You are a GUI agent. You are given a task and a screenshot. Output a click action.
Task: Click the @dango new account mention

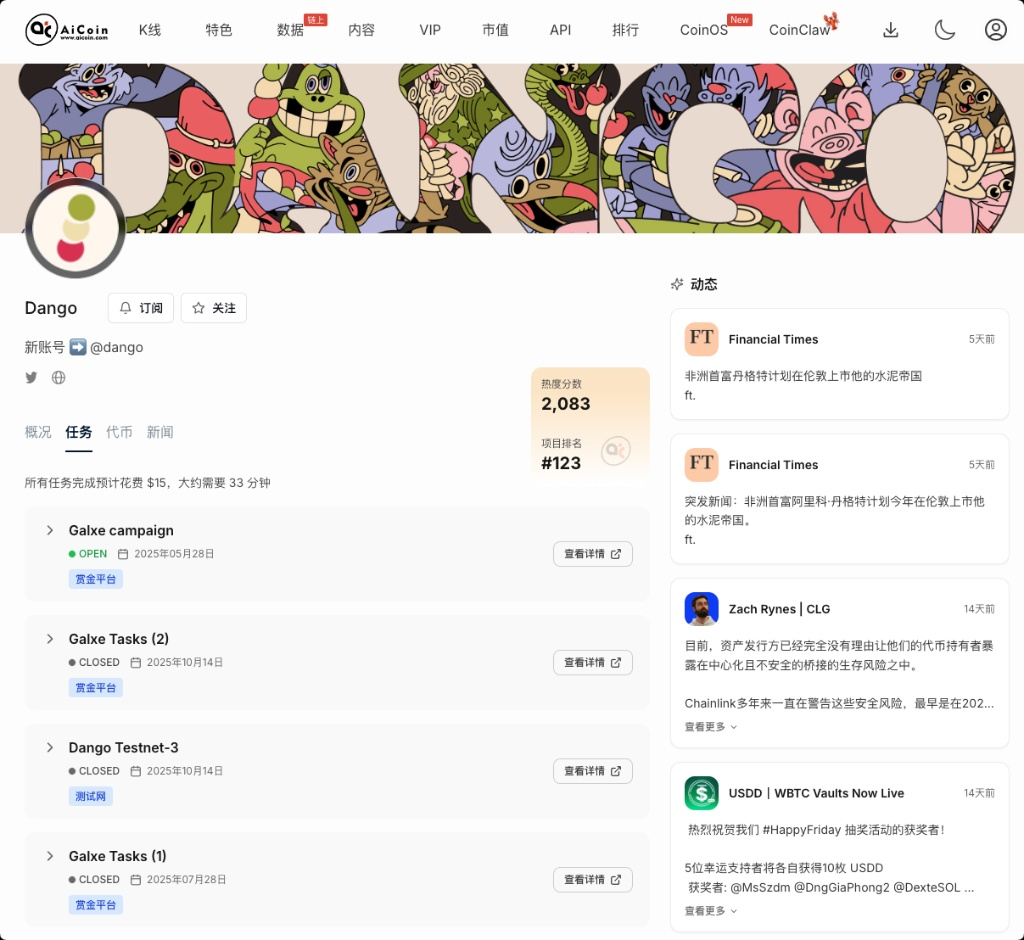pos(116,347)
